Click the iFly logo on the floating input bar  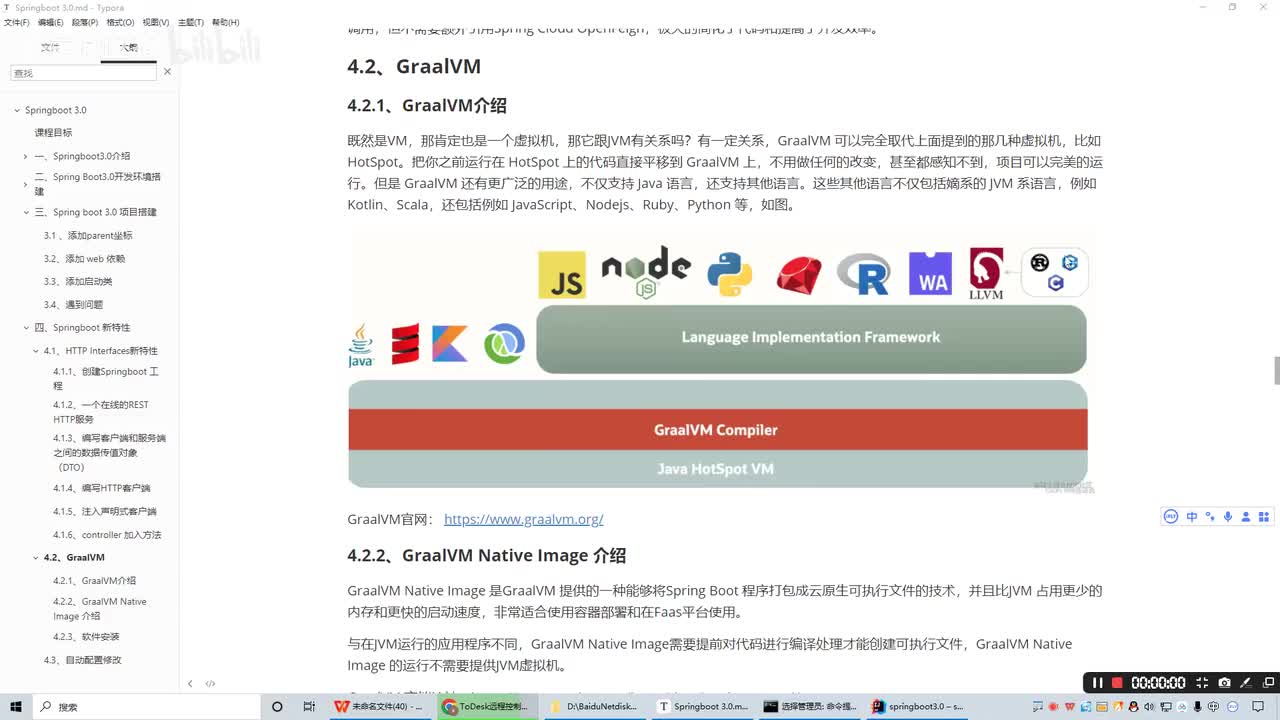click(x=1171, y=516)
